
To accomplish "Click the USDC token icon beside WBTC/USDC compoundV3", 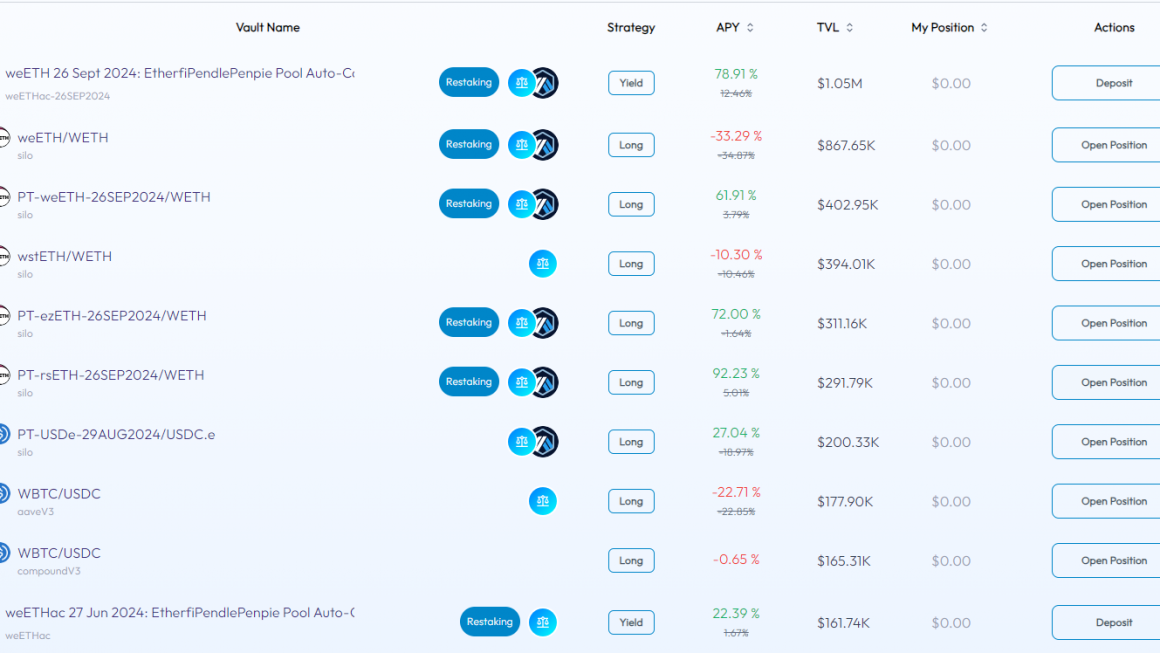I will 4,553.
